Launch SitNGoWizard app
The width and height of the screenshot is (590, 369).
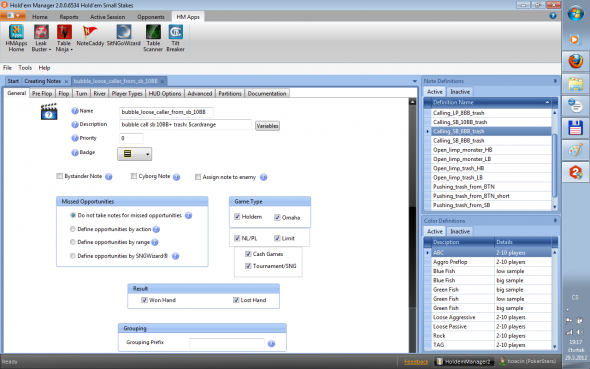(x=123, y=36)
